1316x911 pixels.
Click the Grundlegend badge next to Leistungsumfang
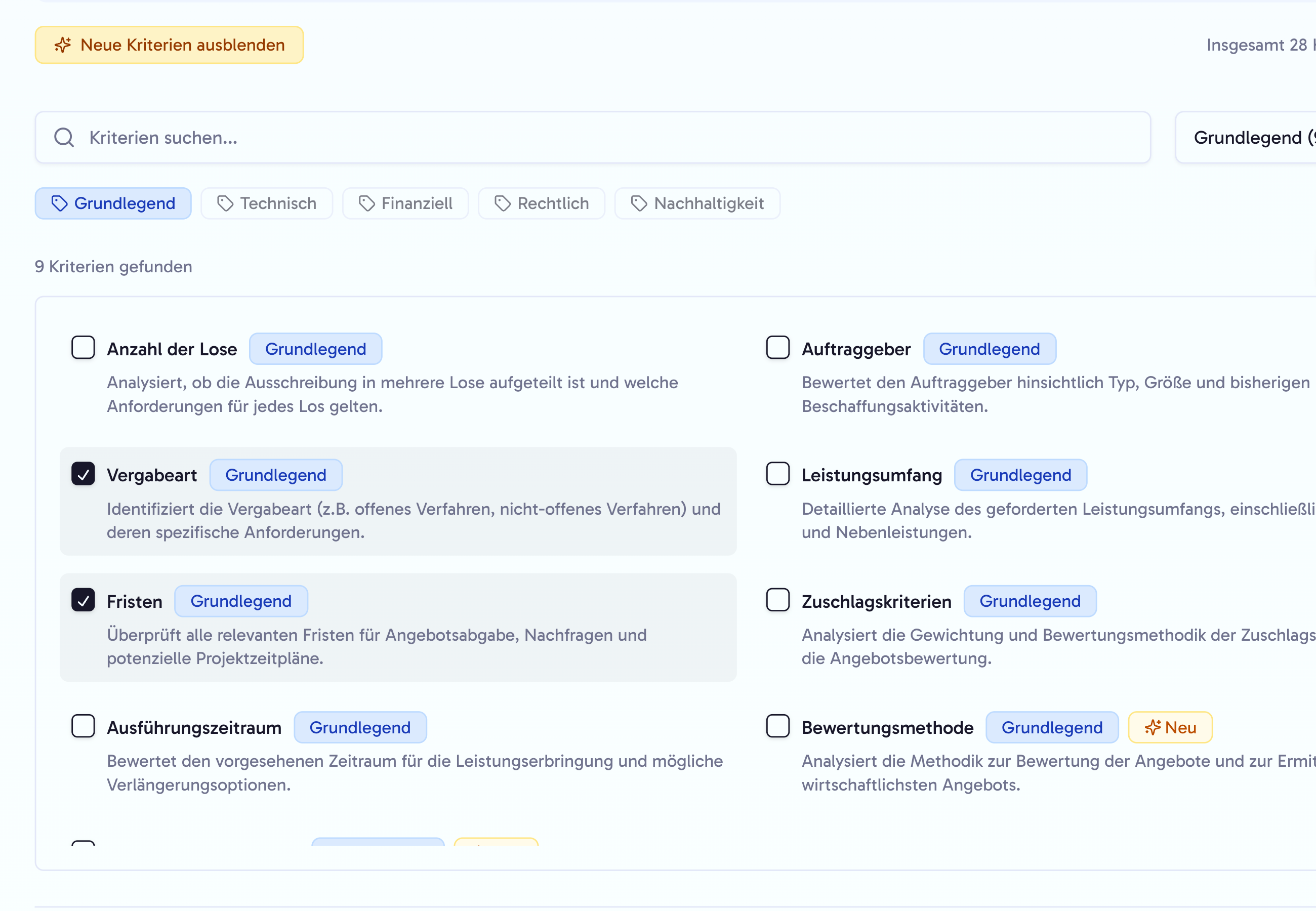[x=1020, y=474]
